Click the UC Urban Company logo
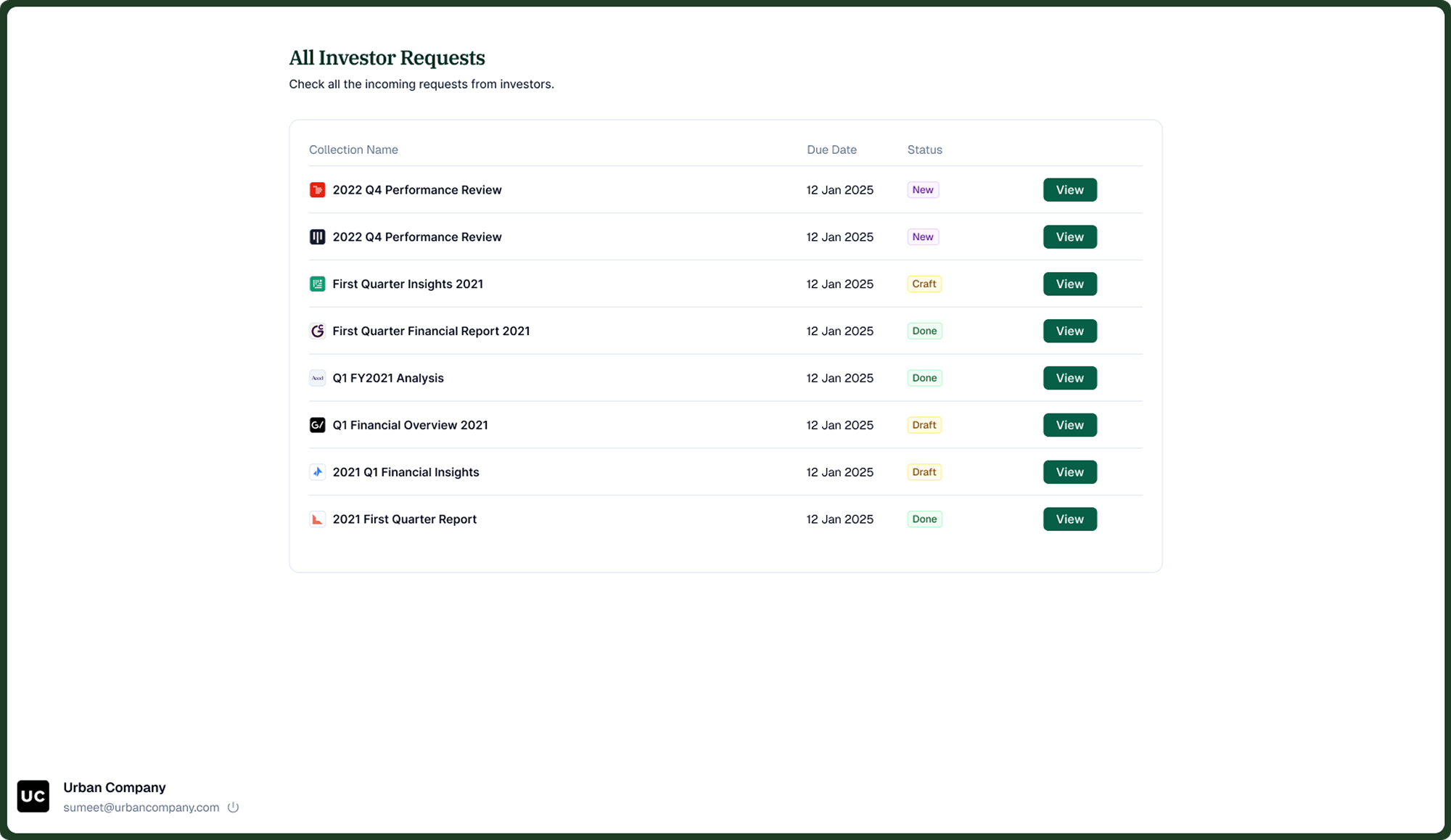The height and width of the screenshot is (840, 1451). click(33, 796)
